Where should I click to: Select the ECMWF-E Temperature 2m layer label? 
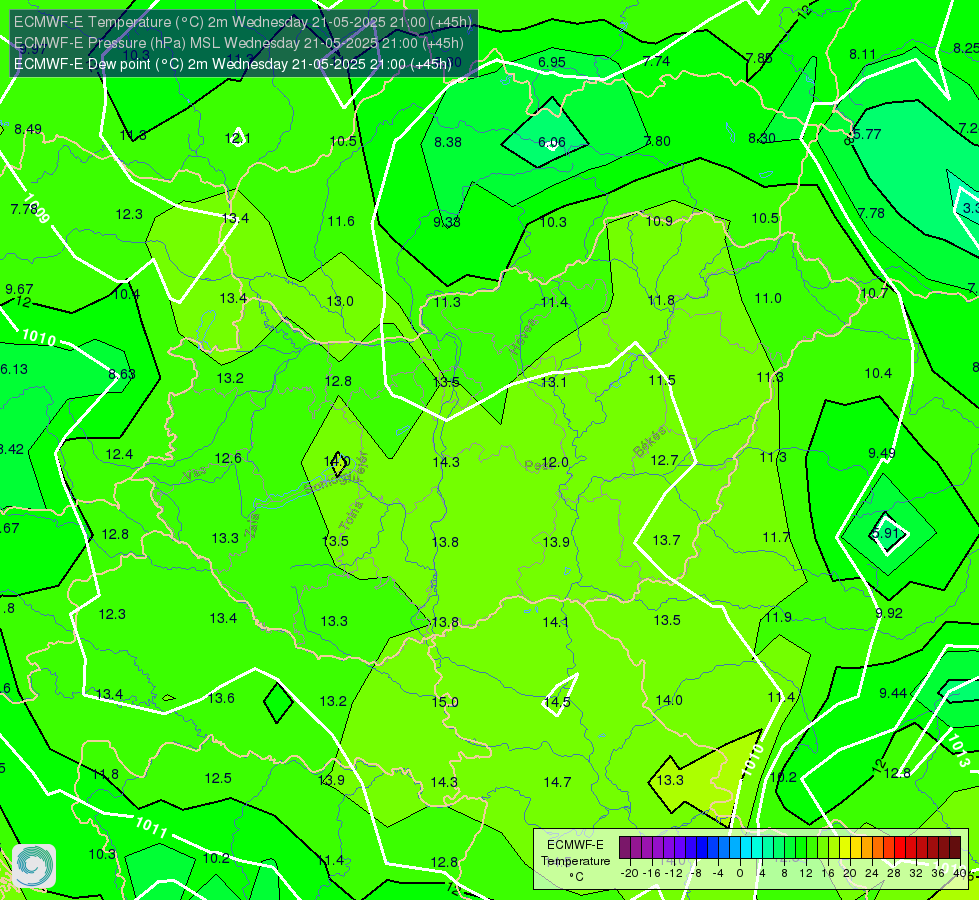pyautogui.click(x=243, y=22)
